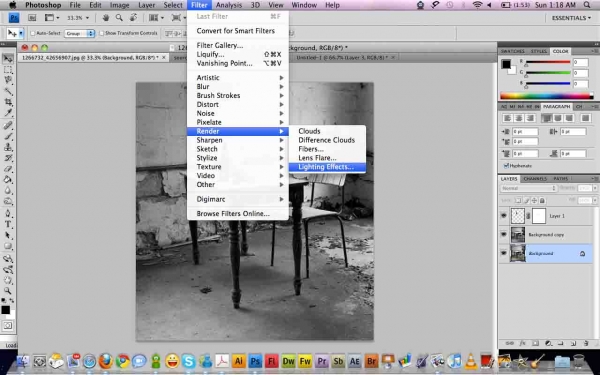The height and width of the screenshot is (375, 600).
Task: Expand the Artistic filter submenu
Action: coord(238,78)
